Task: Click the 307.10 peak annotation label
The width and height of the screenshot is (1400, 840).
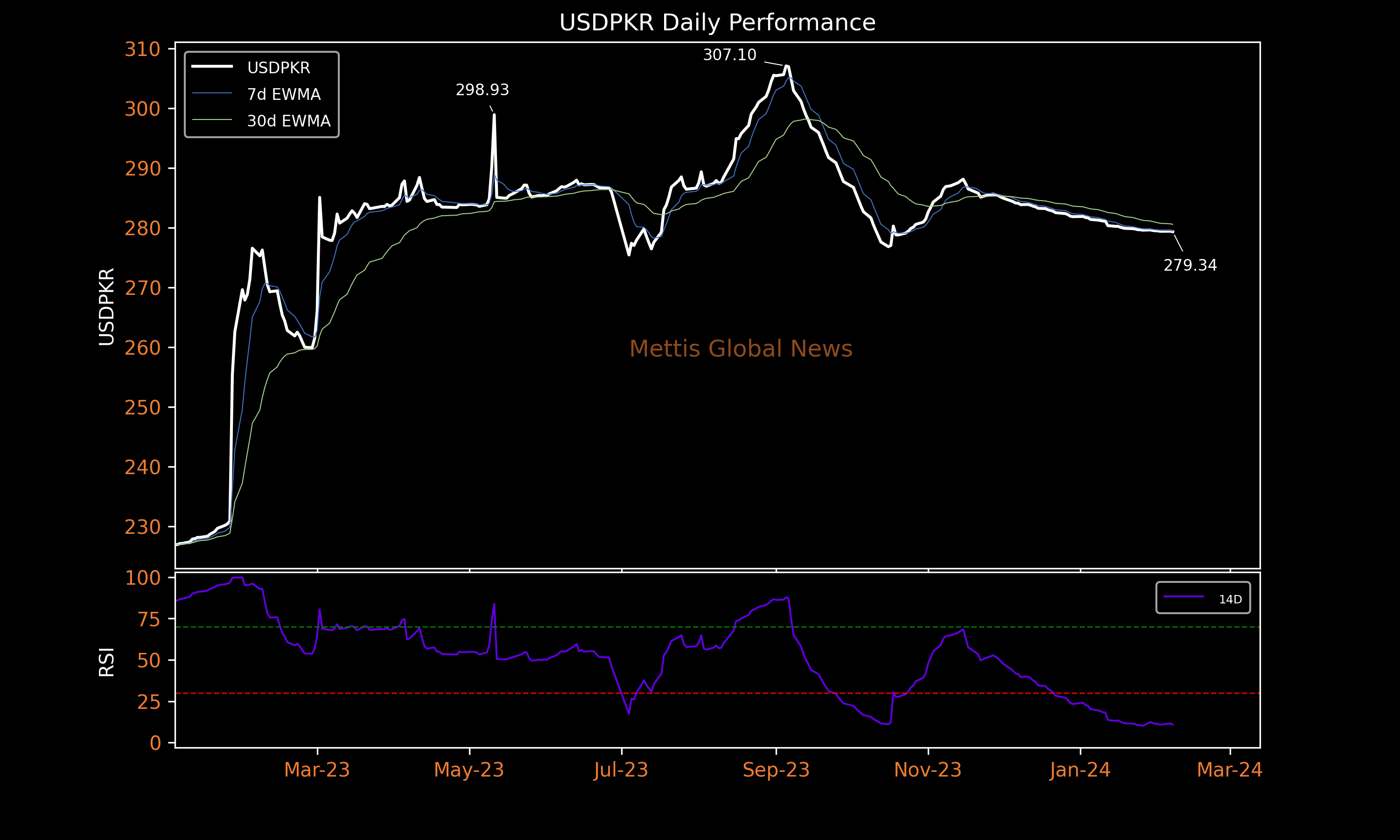Action: pos(729,55)
